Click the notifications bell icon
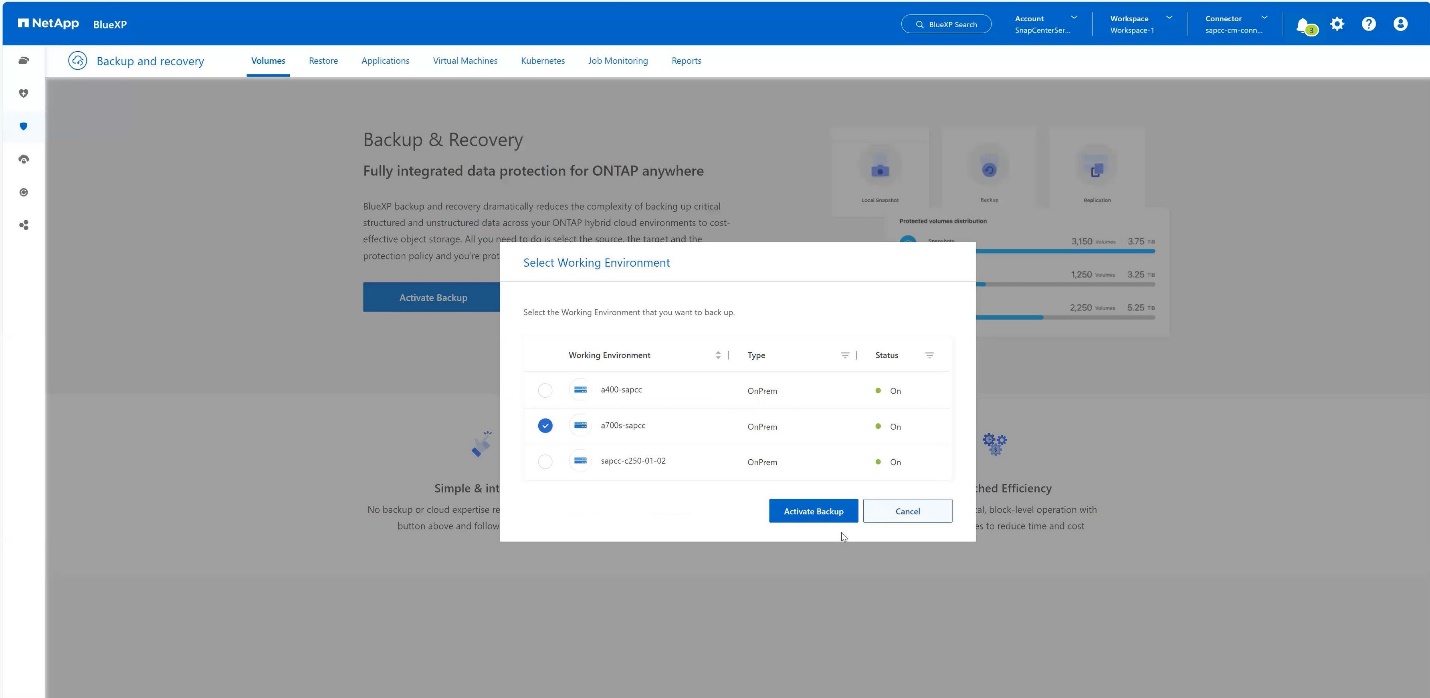This screenshot has width=1430, height=698. (x=1303, y=24)
